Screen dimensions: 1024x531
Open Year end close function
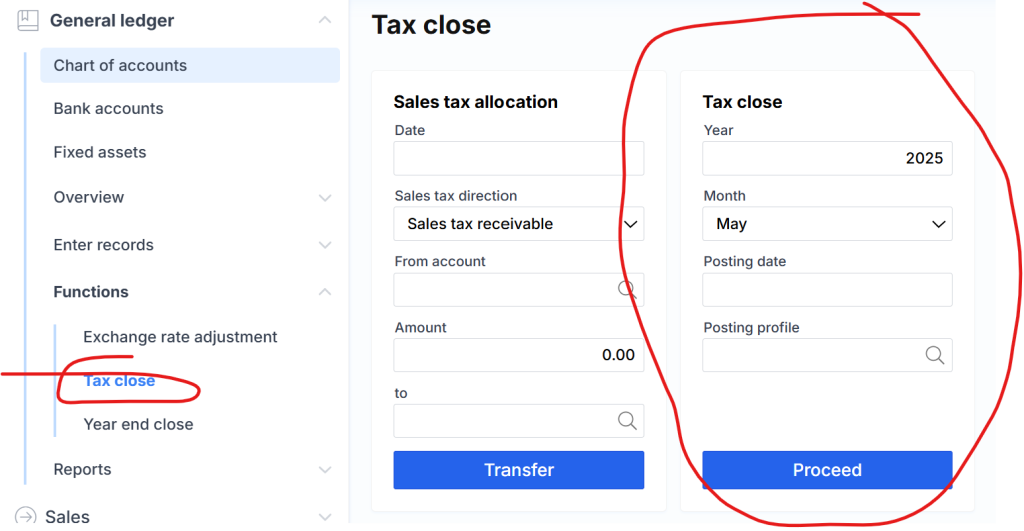(138, 424)
